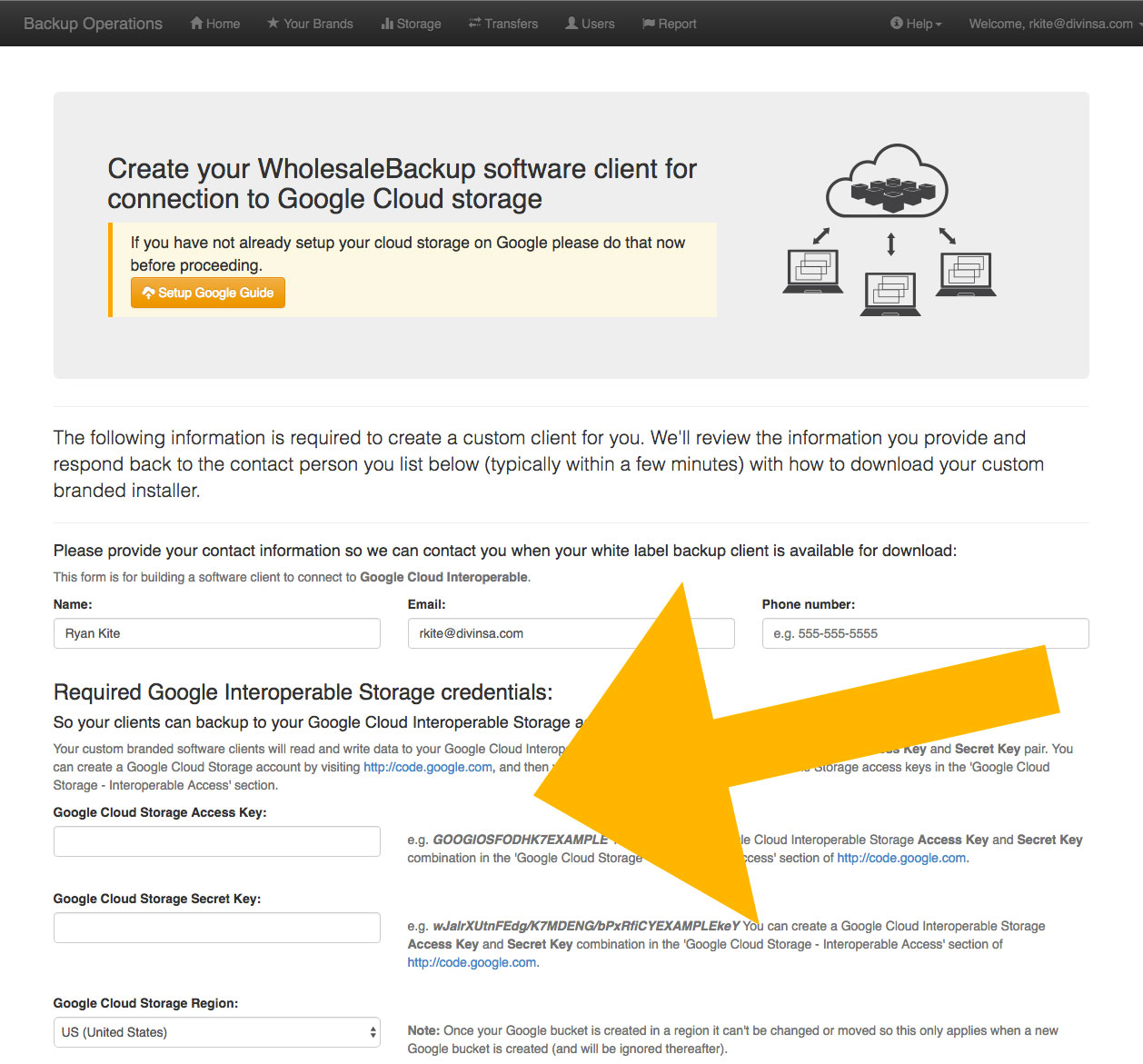This screenshot has height=1064, width=1143.
Task: Focus the Name field containing Ryan Kite
Action: 217,633
